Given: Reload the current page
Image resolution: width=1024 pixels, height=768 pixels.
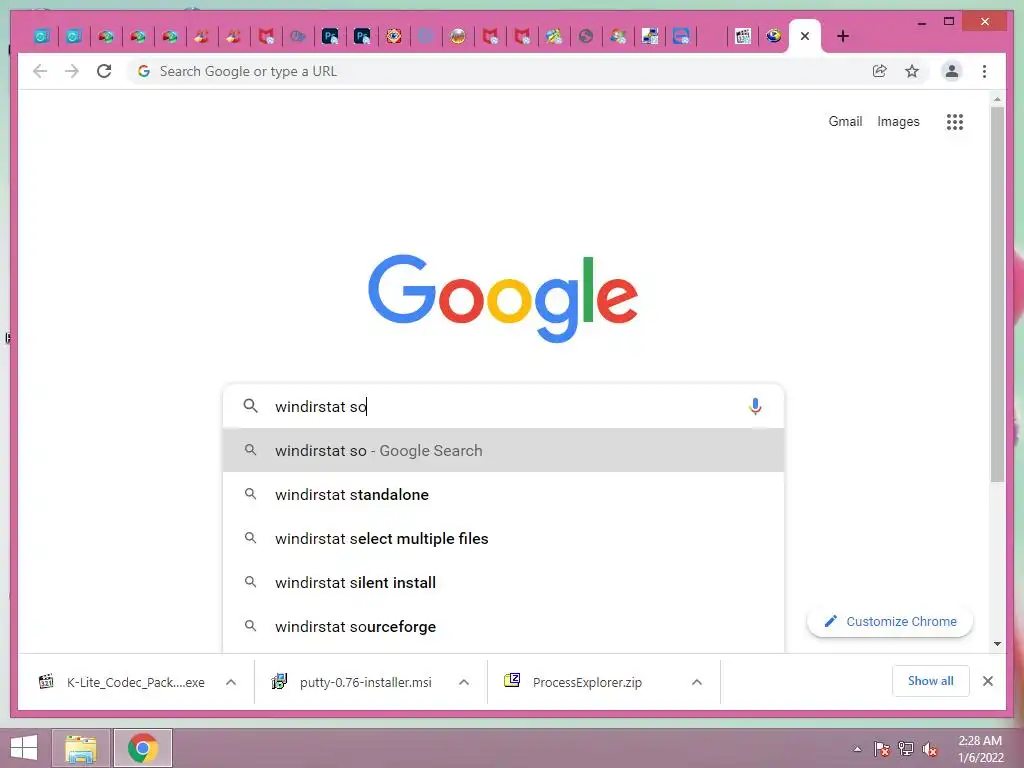Looking at the screenshot, I should pyautogui.click(x=104, y=71).
